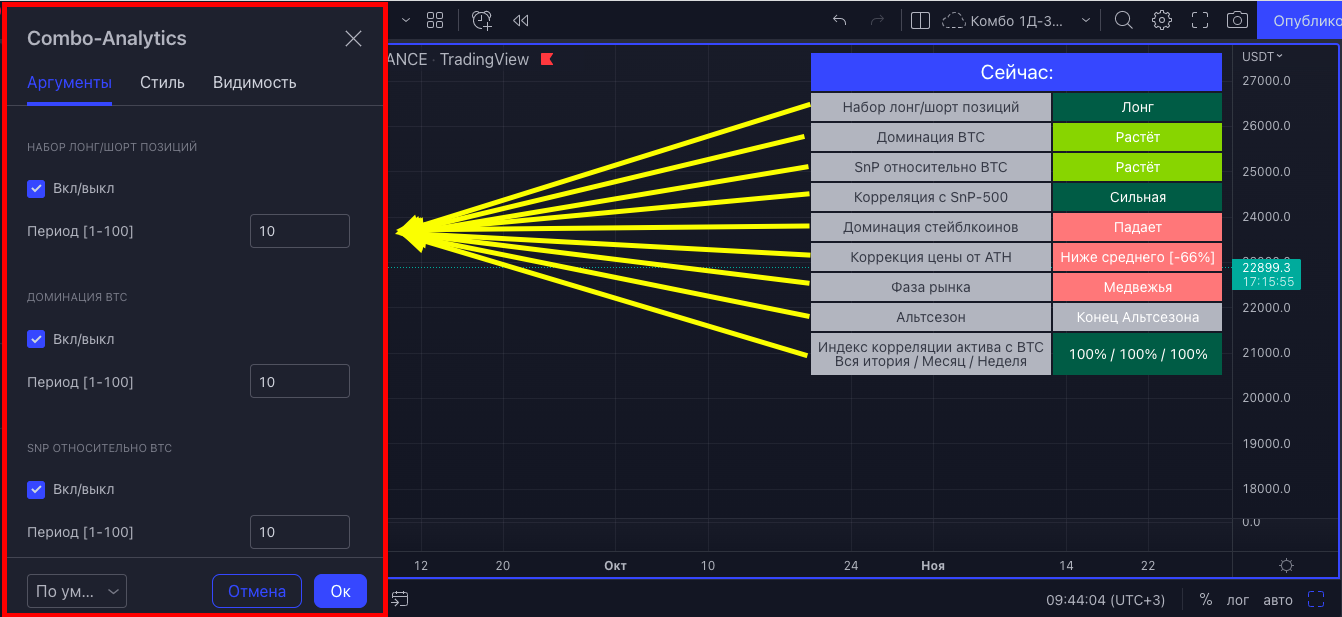Click the Ниже среднего [-66%] cell
This screenshot has height=617, width=1342.
[1137, 257]
